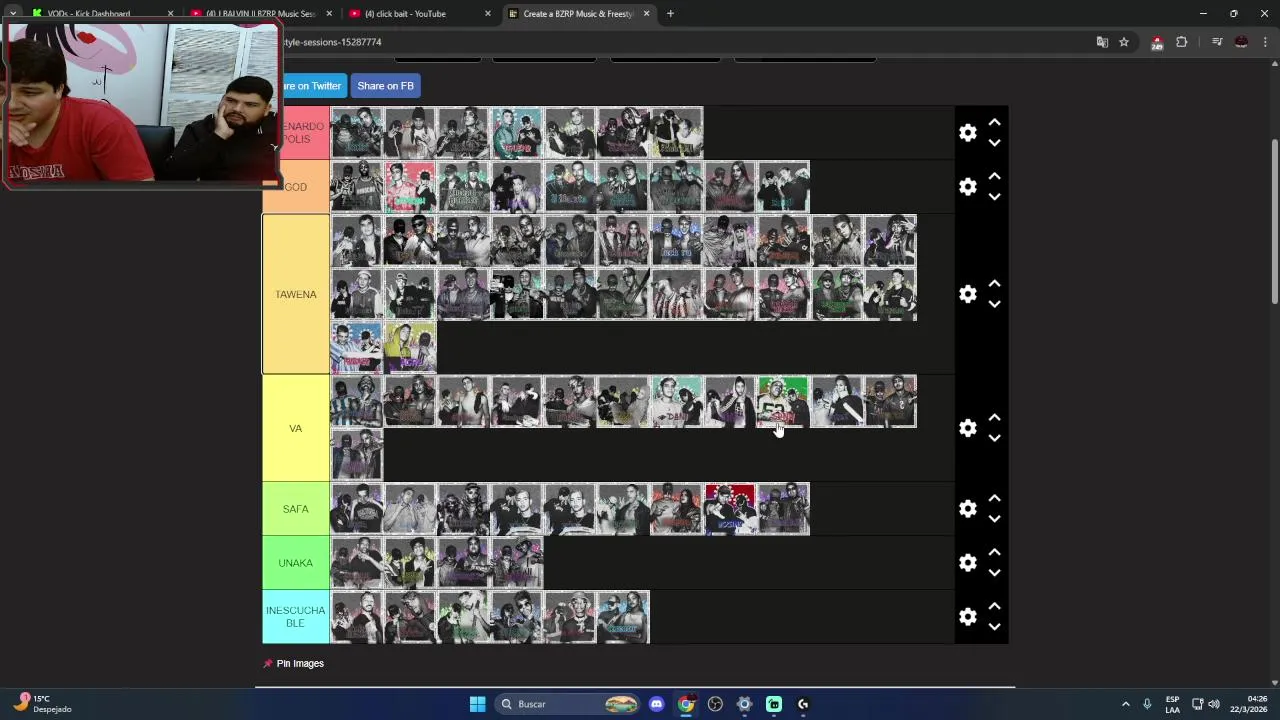The image size is (1280, 720).
Task: Open a new browser tab
Action: 670,14
